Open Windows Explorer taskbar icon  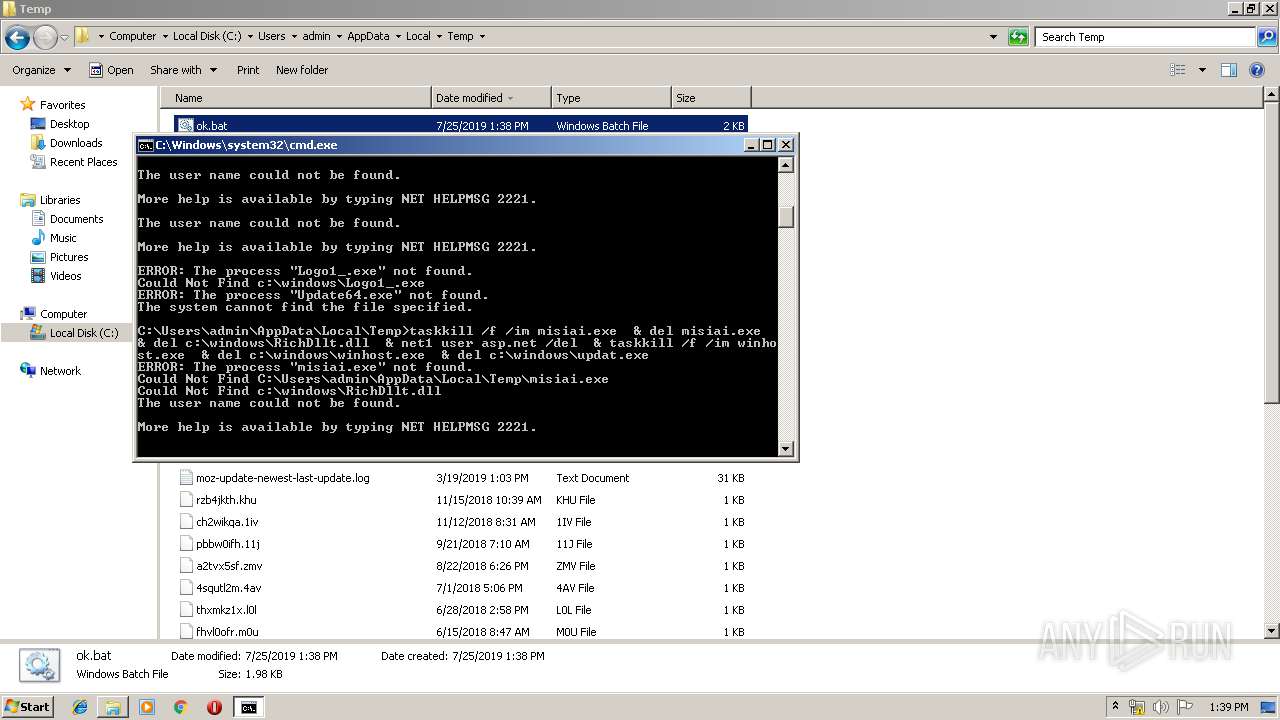click(113, 707)
